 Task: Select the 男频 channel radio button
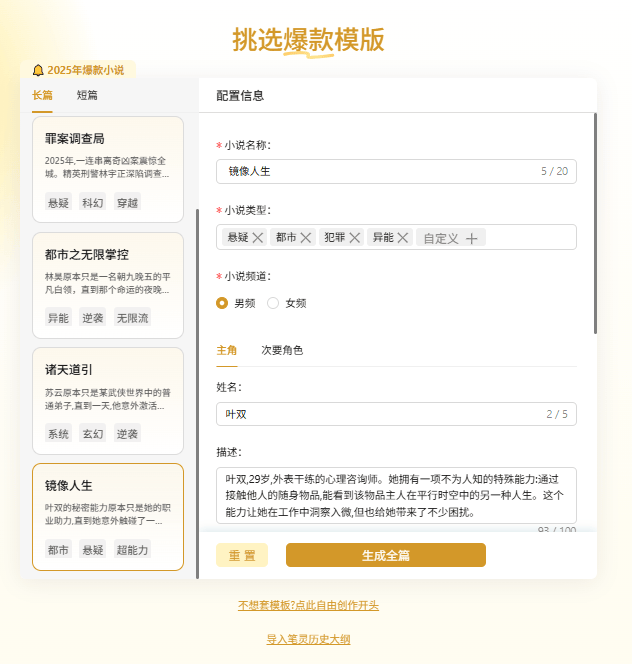pyautogui.click(x=222, y=303)
